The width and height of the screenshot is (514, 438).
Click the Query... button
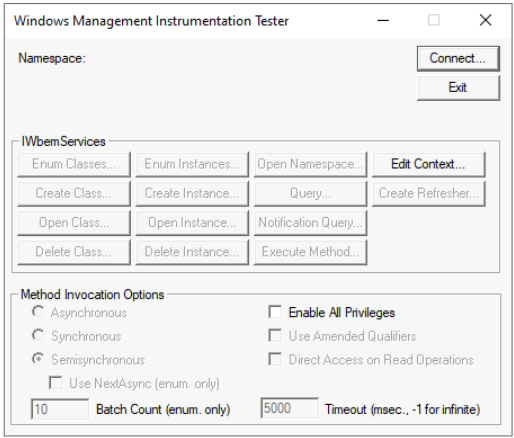(310, 193)
